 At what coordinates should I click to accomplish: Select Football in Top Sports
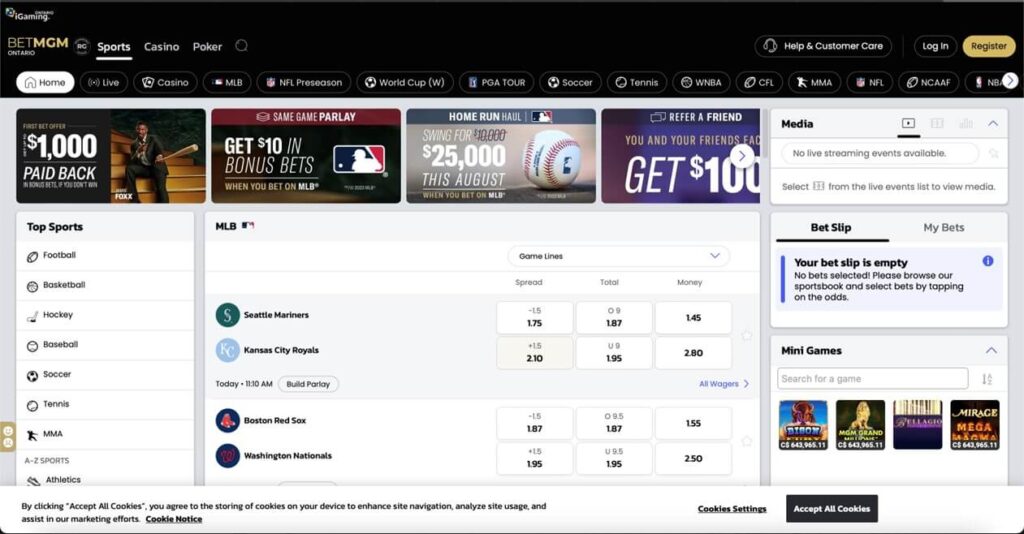105,256
